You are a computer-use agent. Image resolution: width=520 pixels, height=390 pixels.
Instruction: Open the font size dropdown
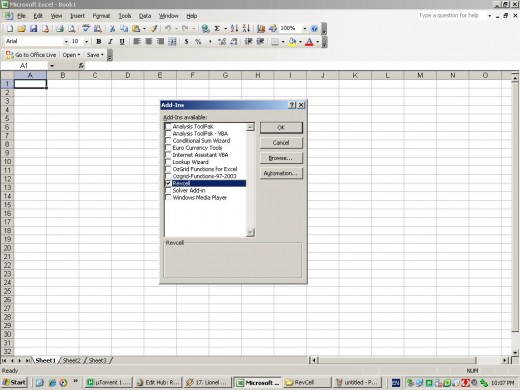point(86,42)
